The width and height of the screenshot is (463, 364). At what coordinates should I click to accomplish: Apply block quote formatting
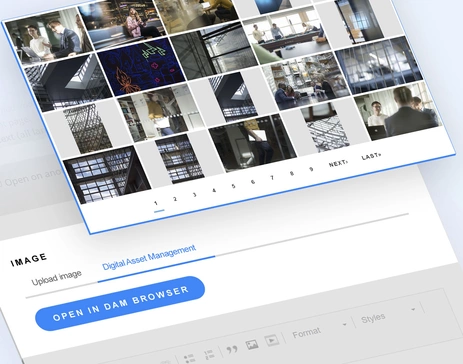[232, 349]
